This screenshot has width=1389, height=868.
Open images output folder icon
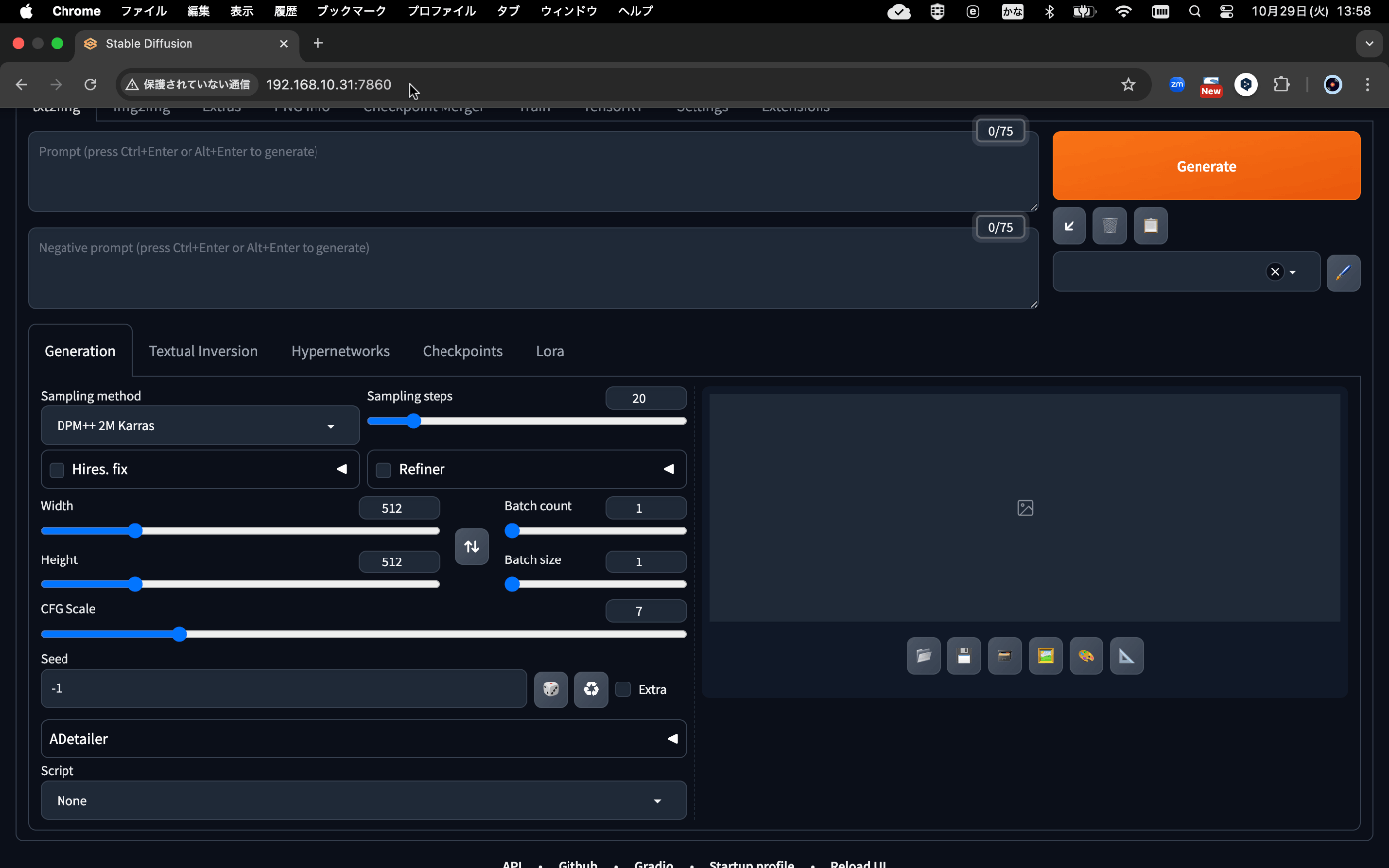pyautogui.click(x=924, y=656)
